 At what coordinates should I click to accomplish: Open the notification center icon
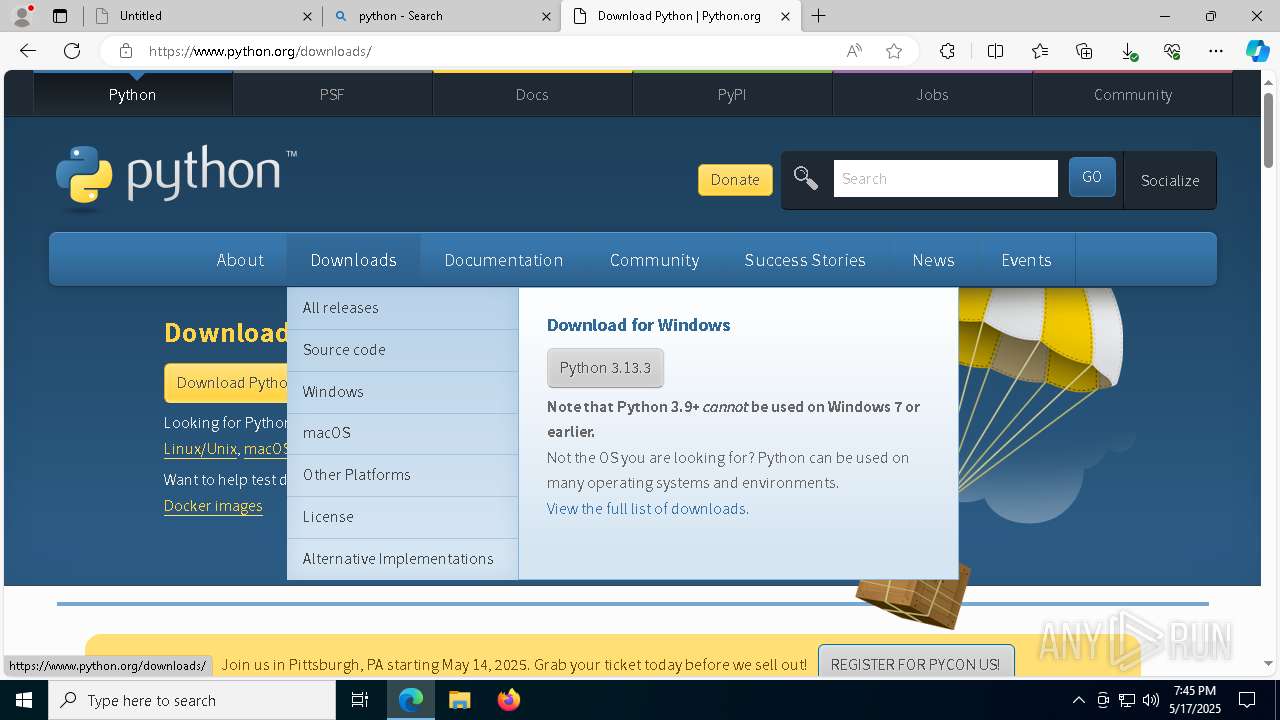point(1247,700)
